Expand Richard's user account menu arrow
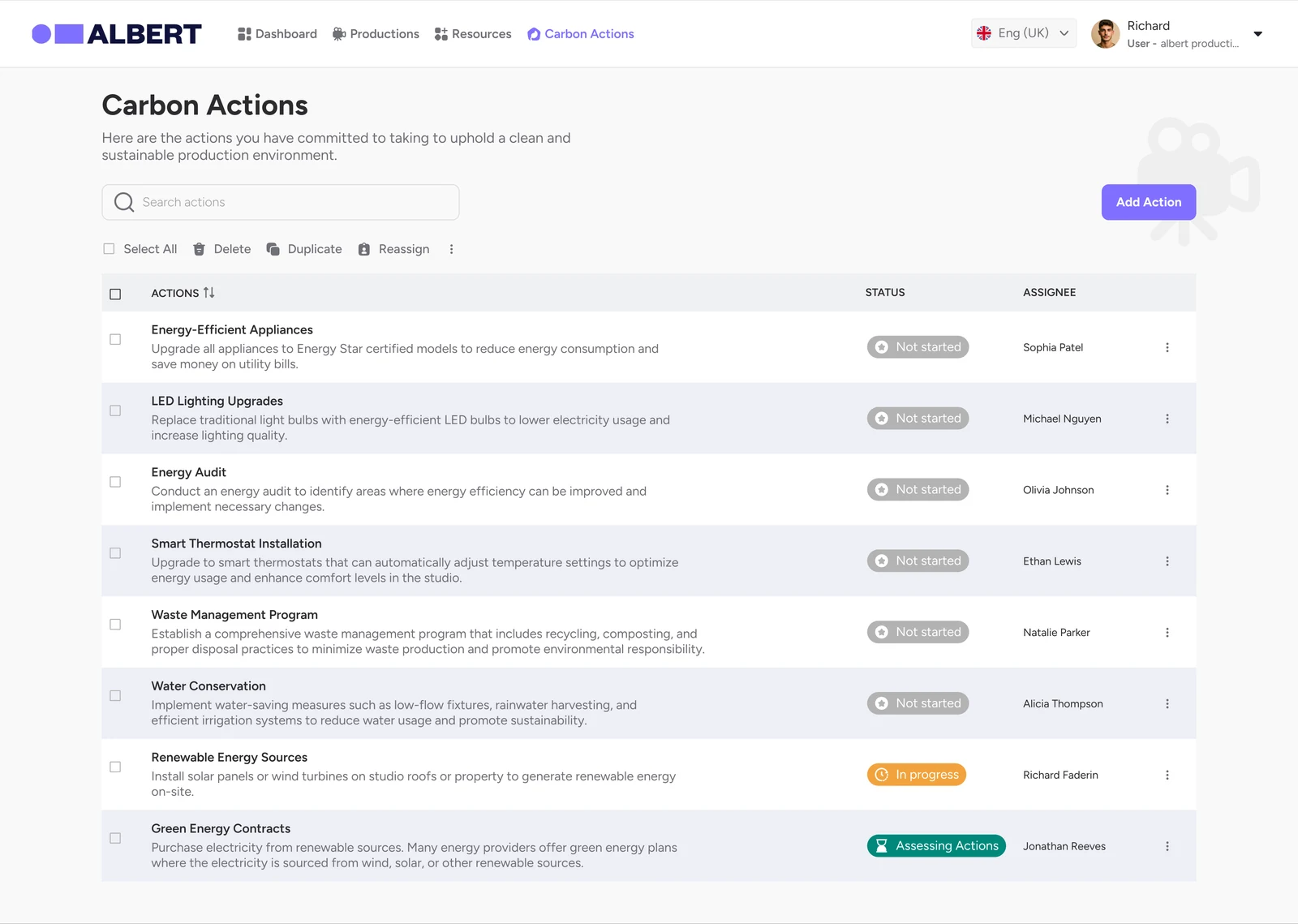Viewport: 1298px width, 924px height. (x=1258, y=34)
